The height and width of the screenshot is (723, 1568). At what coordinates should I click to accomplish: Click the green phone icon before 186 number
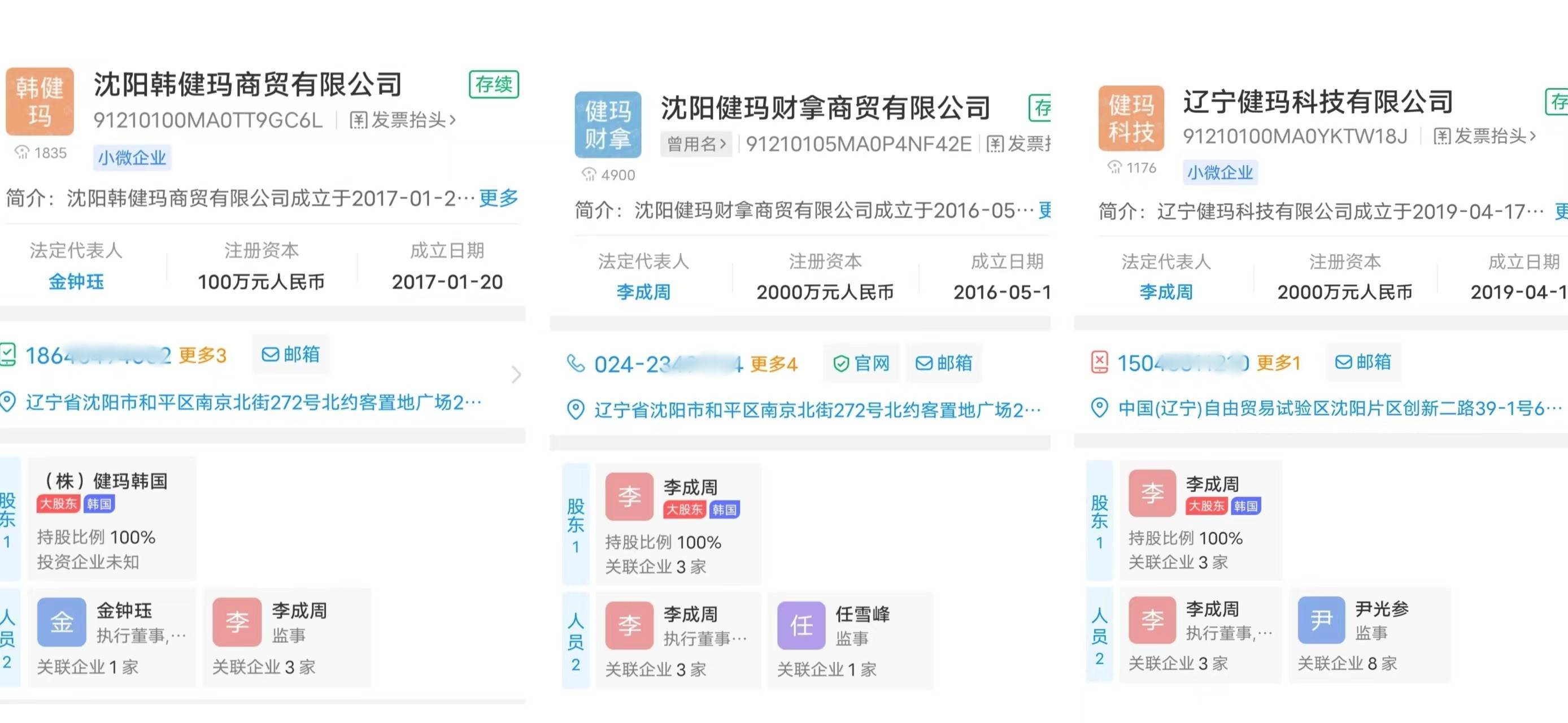pos(7,355)
